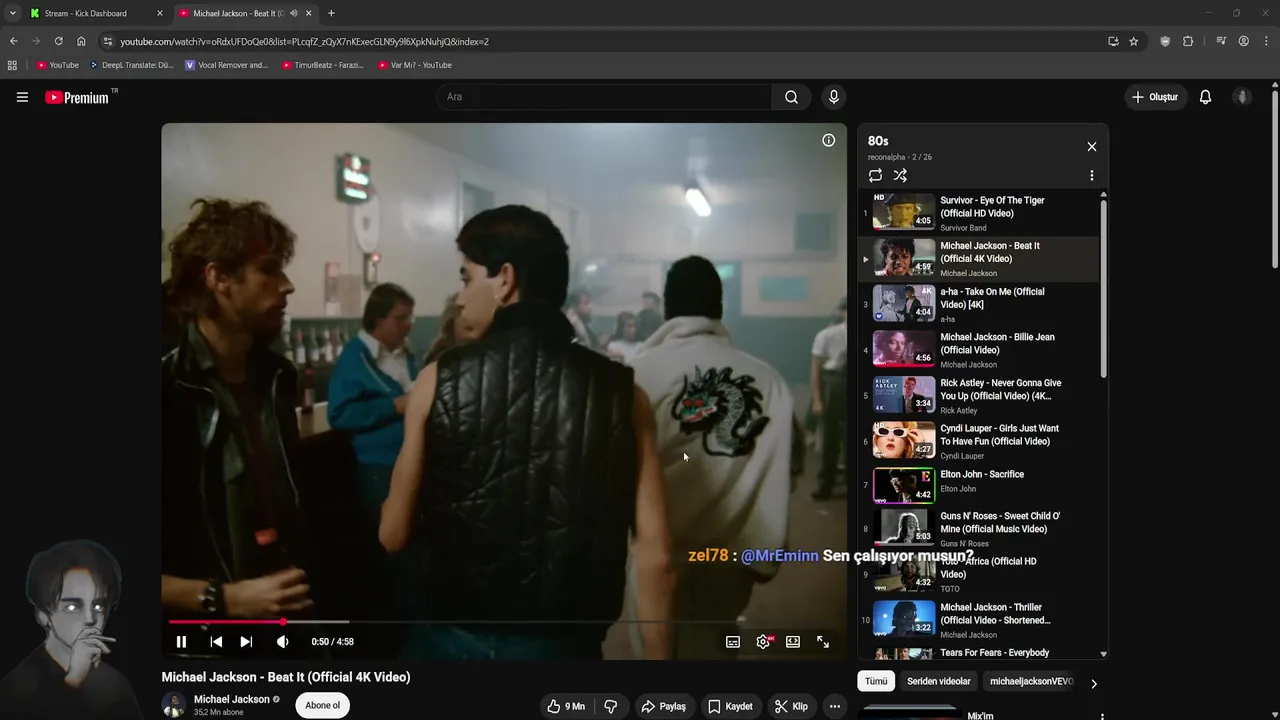Viewport: 1280px width, 720px height.
Task: Dislike the video
Action: 611,706
